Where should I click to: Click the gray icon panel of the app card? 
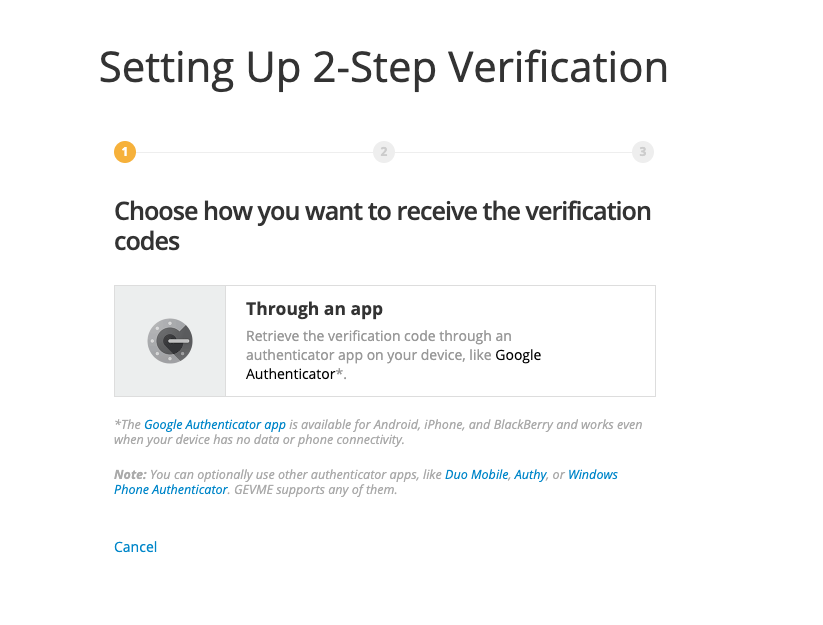(x=170, y=340)
